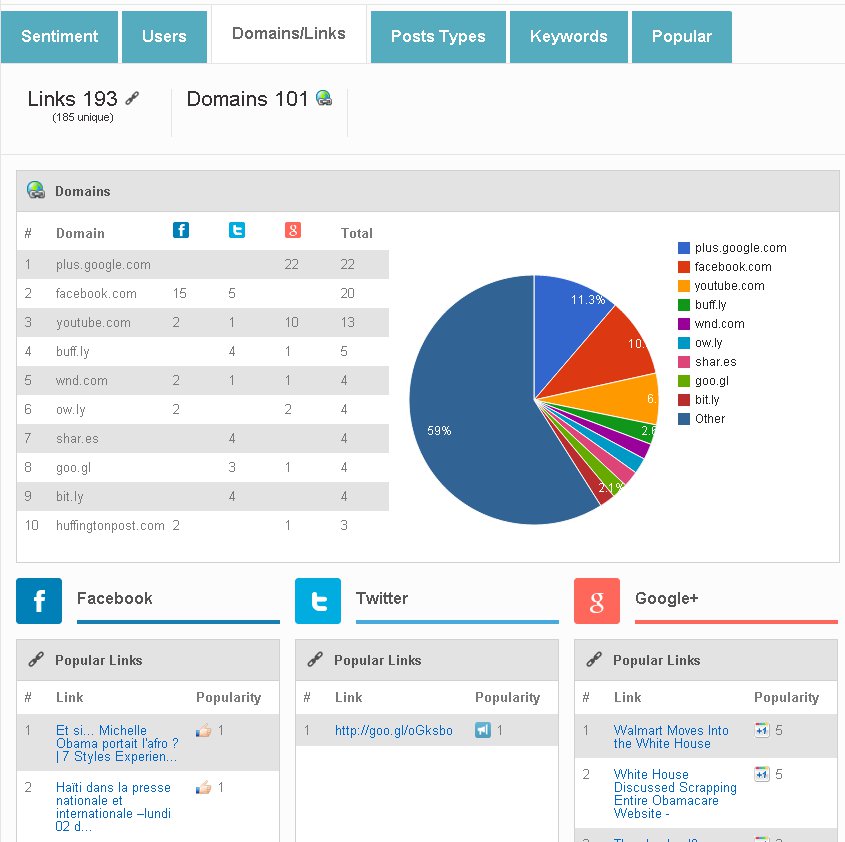The height and width of the screenshot is (842, 845).
Task: Click the facebook.com red legend swatch
Action: pyautogui.click(x=684, y=267)
